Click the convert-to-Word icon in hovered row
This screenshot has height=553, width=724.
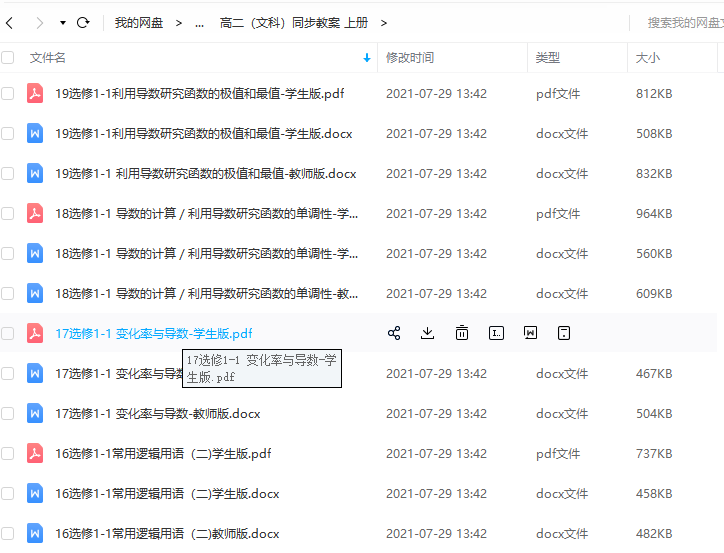530,333
